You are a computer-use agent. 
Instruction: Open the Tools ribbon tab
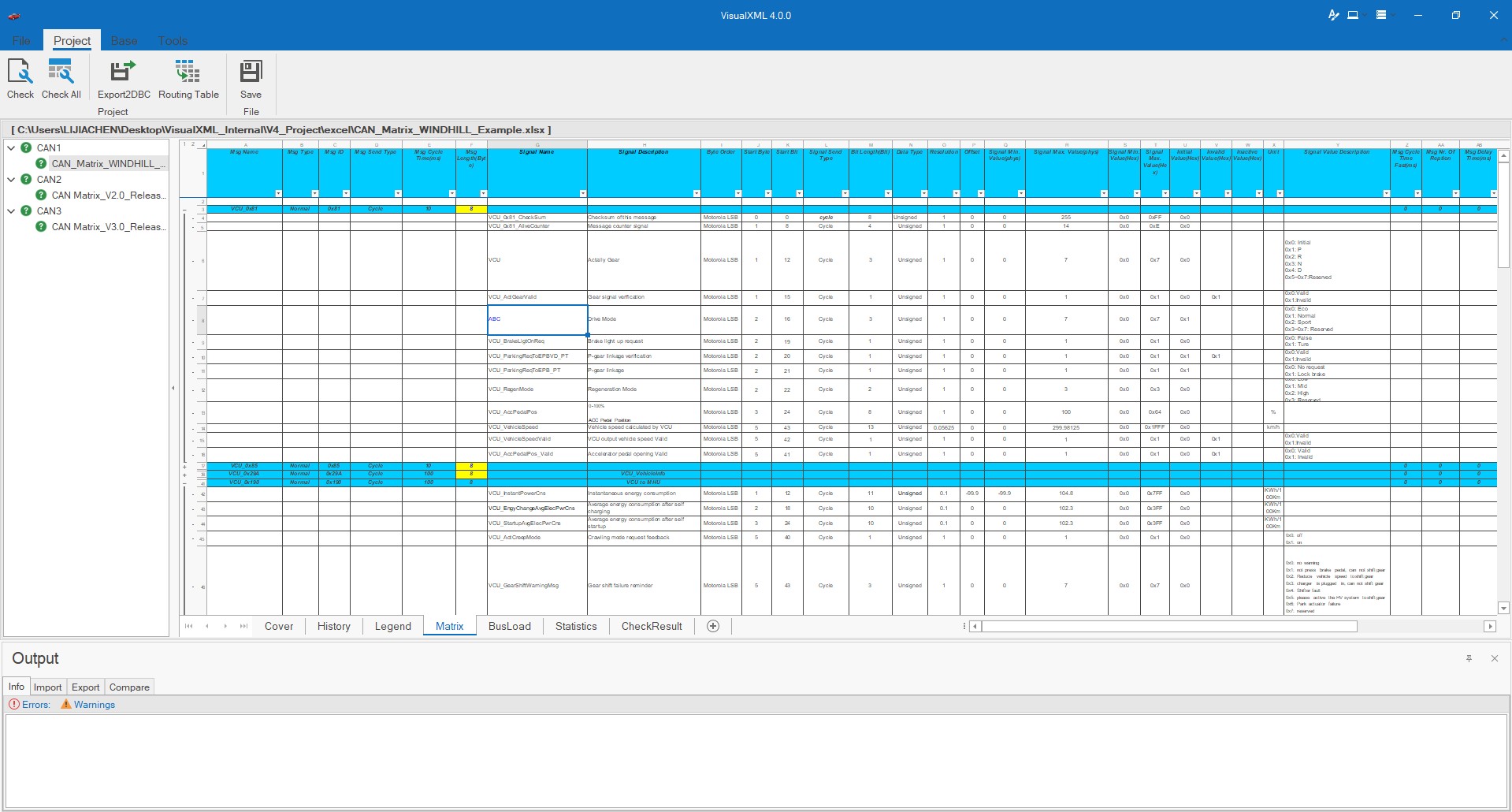pos(173,41)
